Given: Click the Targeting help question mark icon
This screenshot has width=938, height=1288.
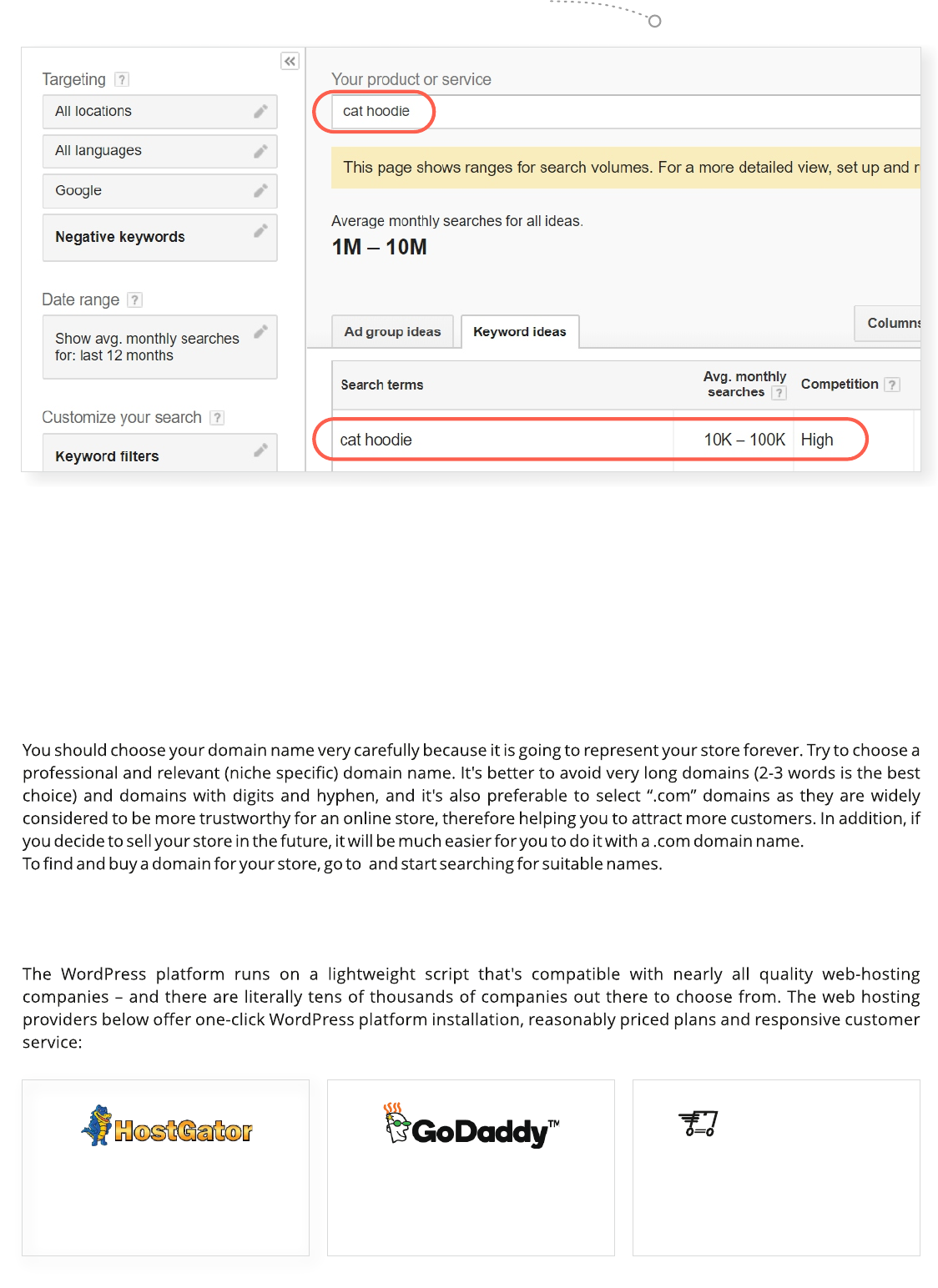Looking at the screenshot, I should pos(122,79).
